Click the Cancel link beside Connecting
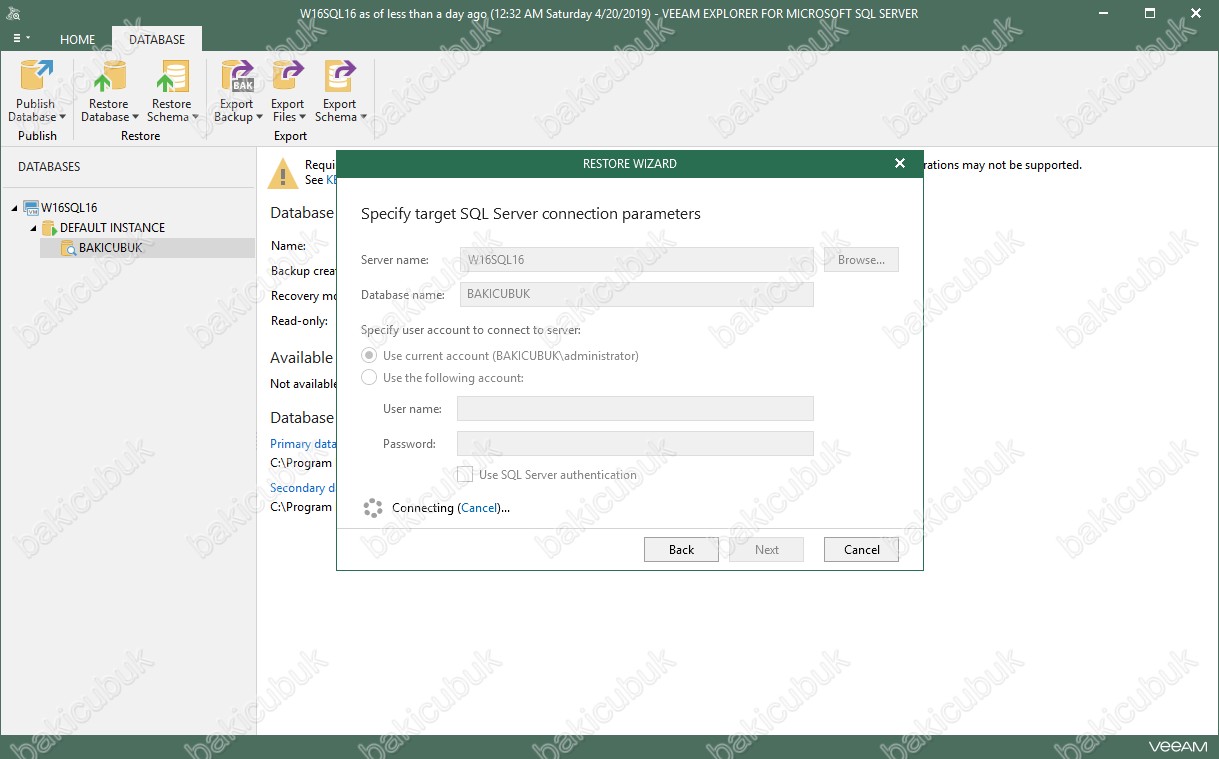1219x759 pixels. pyautogui.click(x=479, y=508)
